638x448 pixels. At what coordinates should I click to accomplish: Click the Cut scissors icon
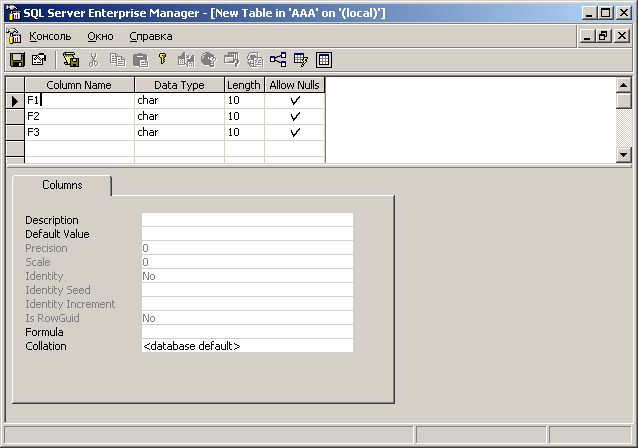94,60
